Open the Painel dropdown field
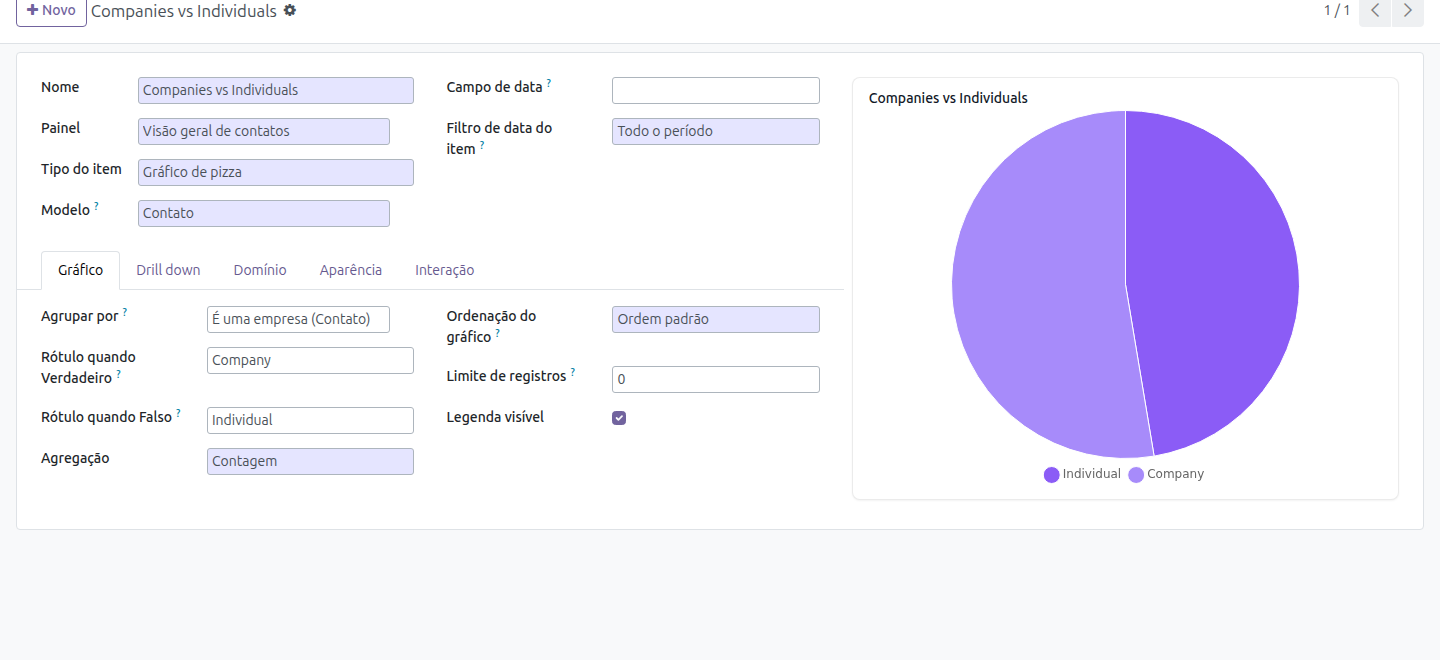 [264, 131]
